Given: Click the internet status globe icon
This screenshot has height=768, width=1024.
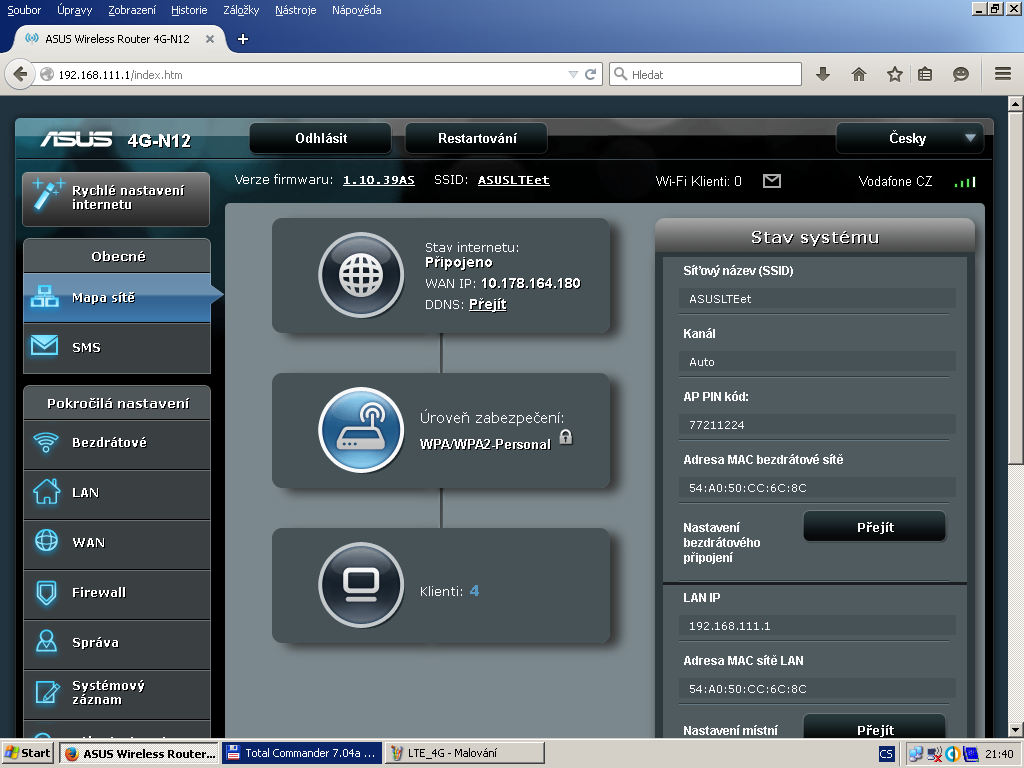Looking at the screenshot, I should pos(360,275).
